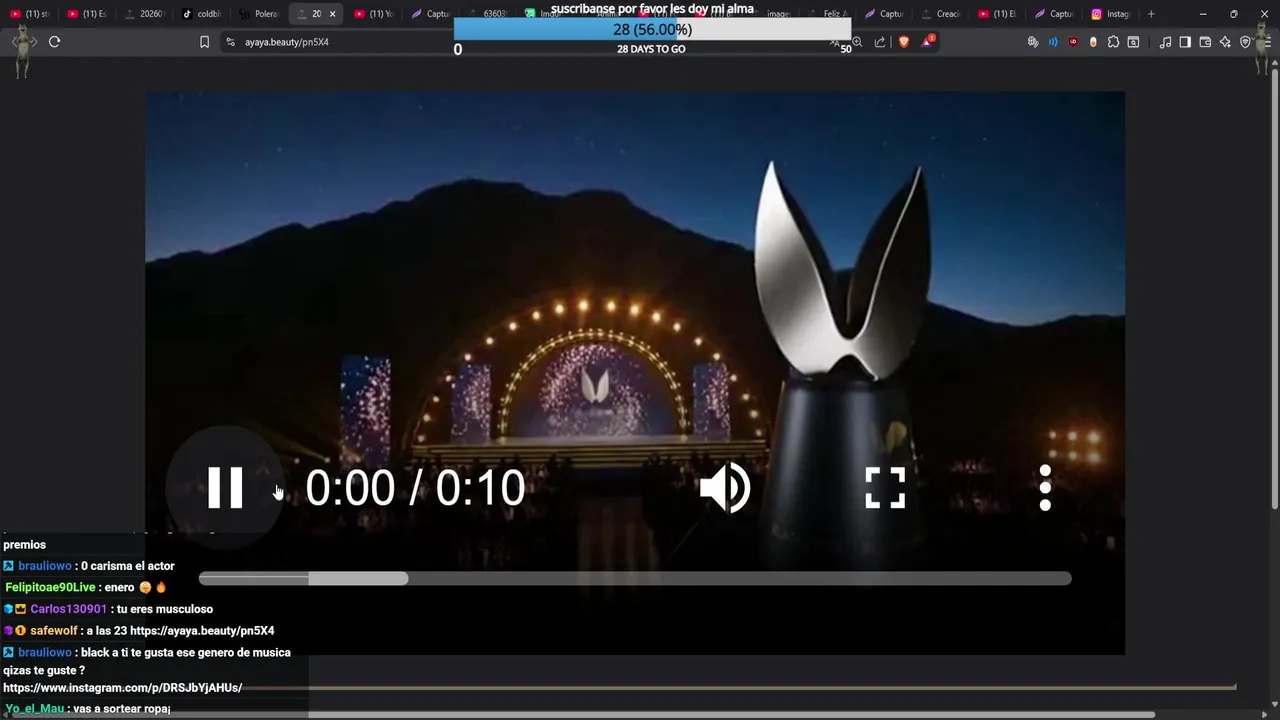Open the Brave Wallet icon
Viewport: 1280px width, 720px height.
point(1205,42)
